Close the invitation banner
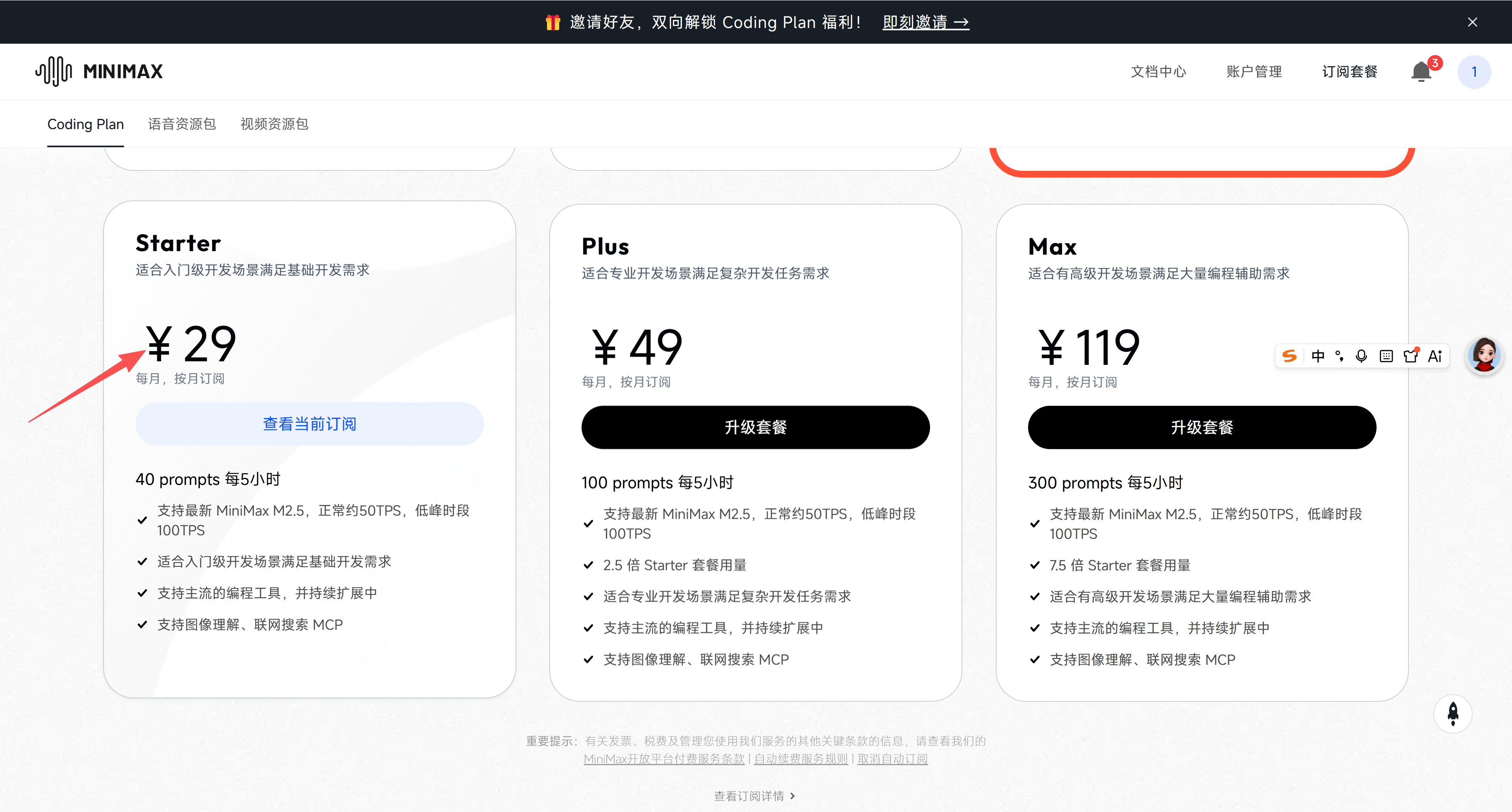The width and height of the screenshot is (1512, 812). coord(1472,22)
